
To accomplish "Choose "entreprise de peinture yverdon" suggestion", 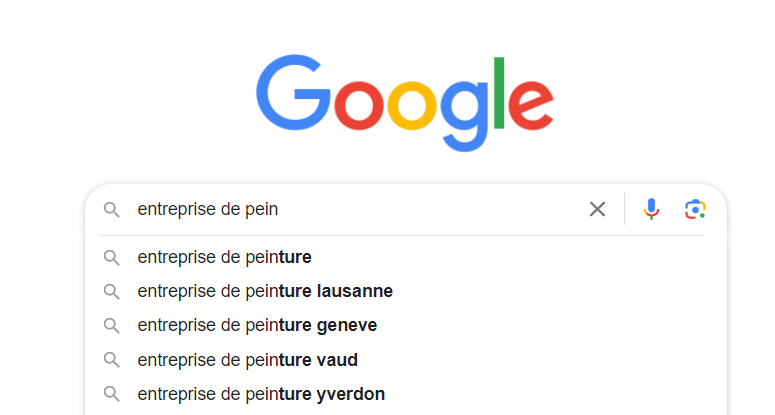I will (x=260, y=394).
